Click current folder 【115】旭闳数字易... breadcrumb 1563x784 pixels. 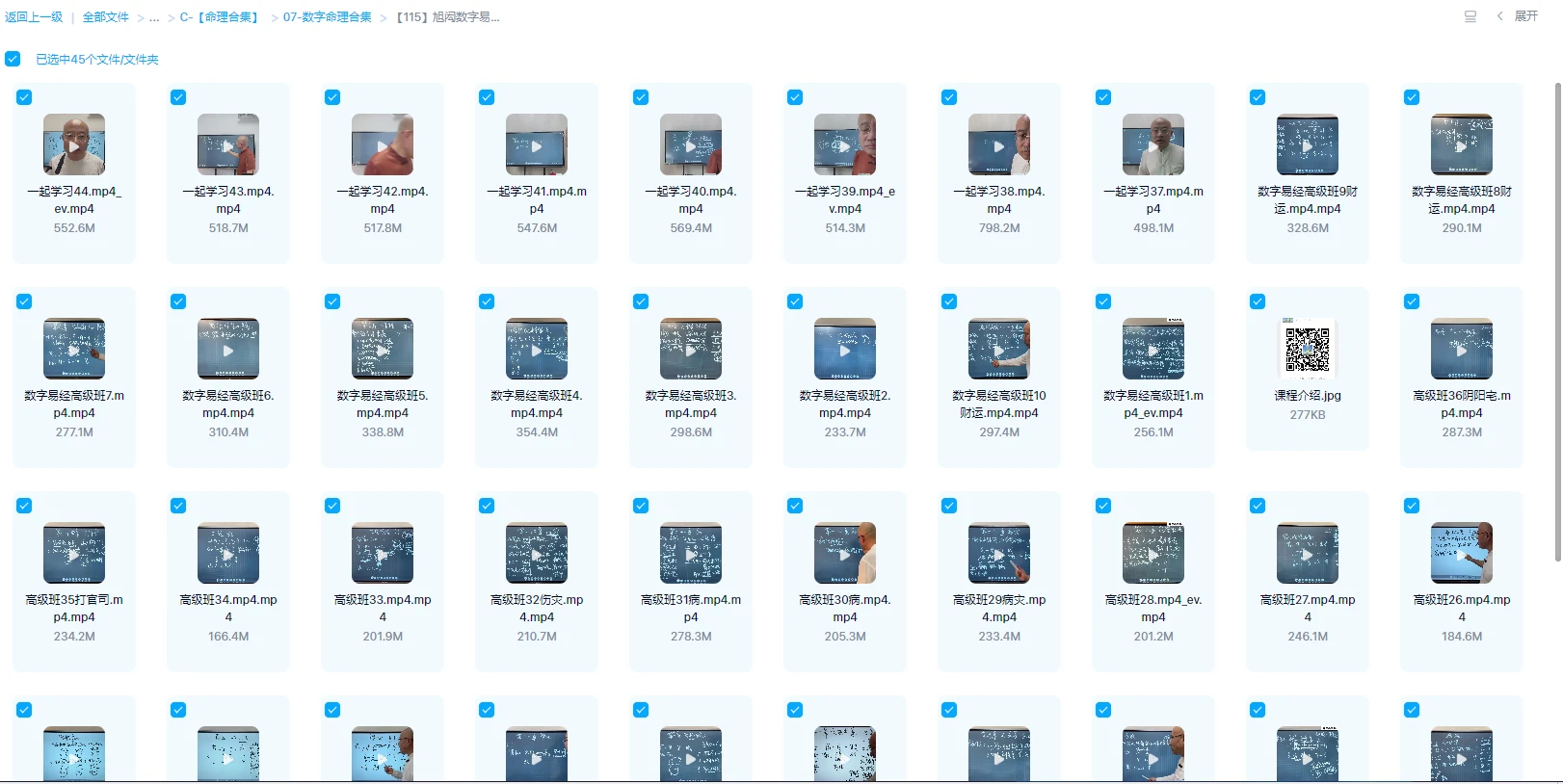point(447,17)
